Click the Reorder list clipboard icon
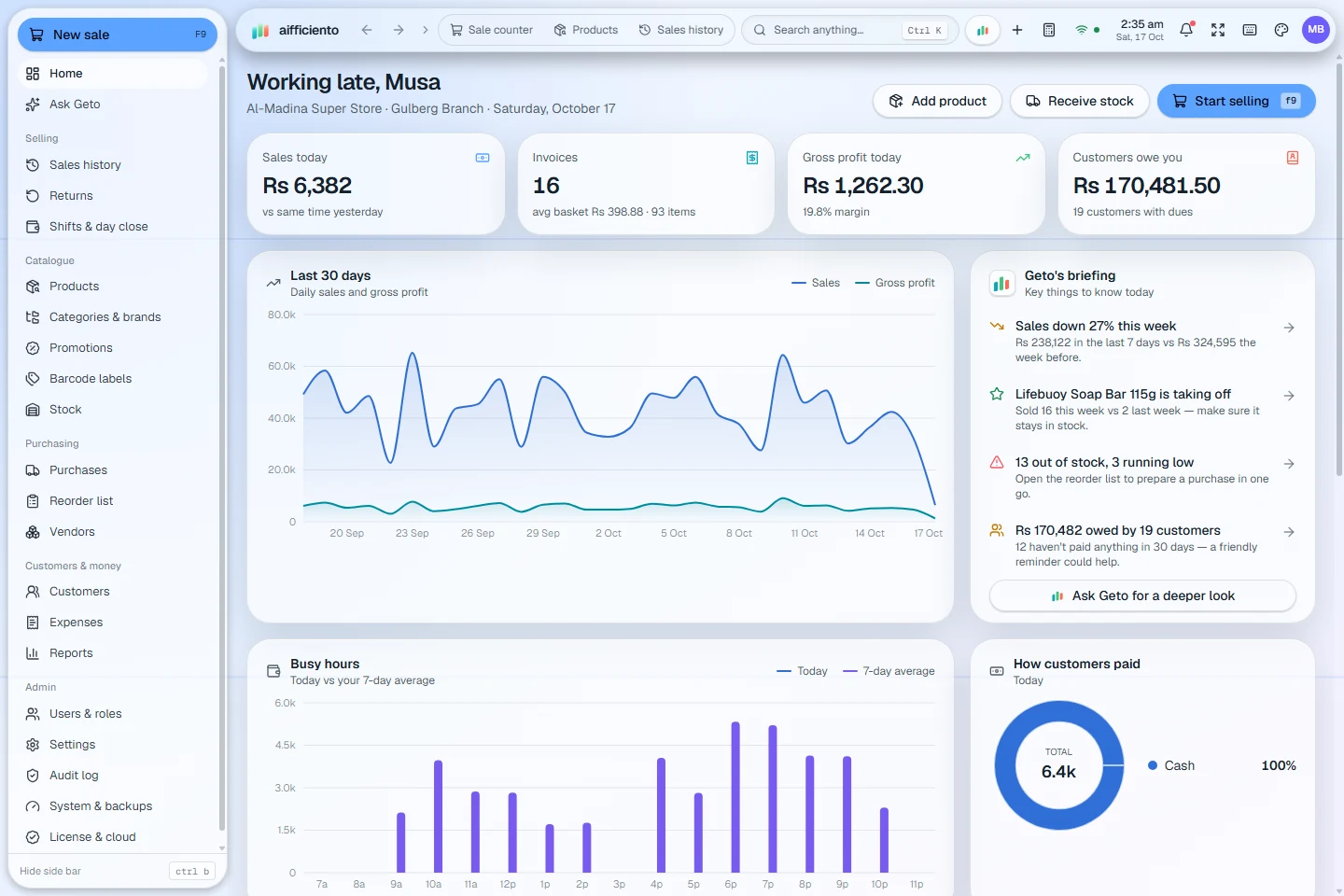Screen dimensions: 1344x896 coord(33,501)
